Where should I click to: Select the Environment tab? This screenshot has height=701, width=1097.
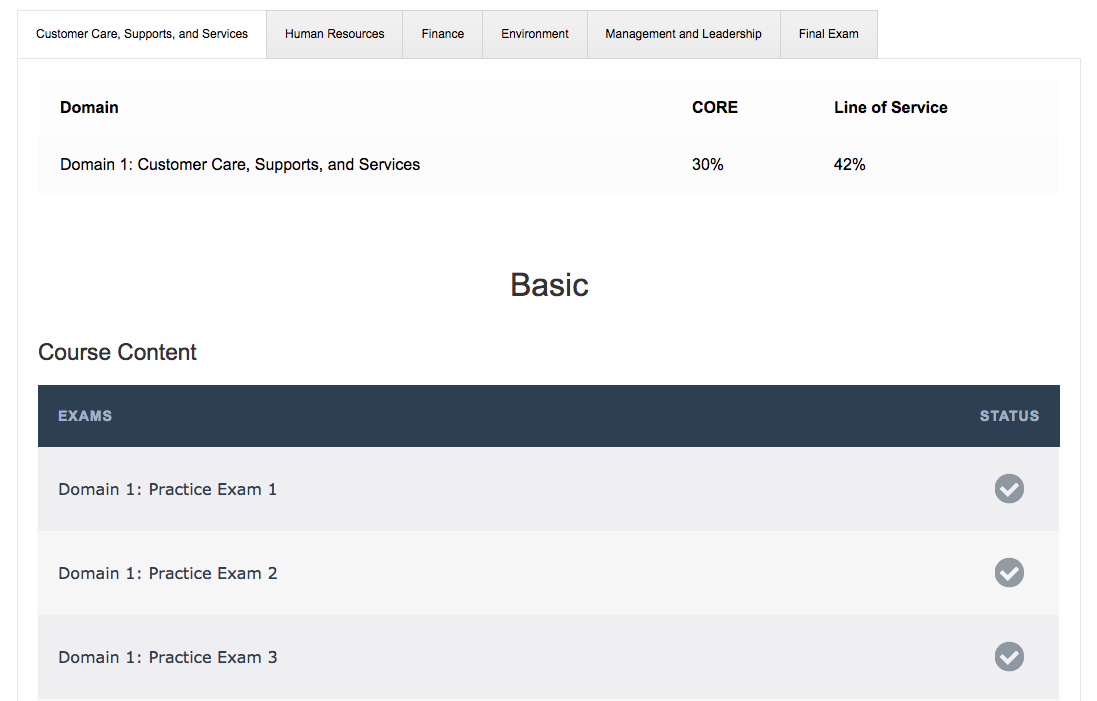(535, 33)
